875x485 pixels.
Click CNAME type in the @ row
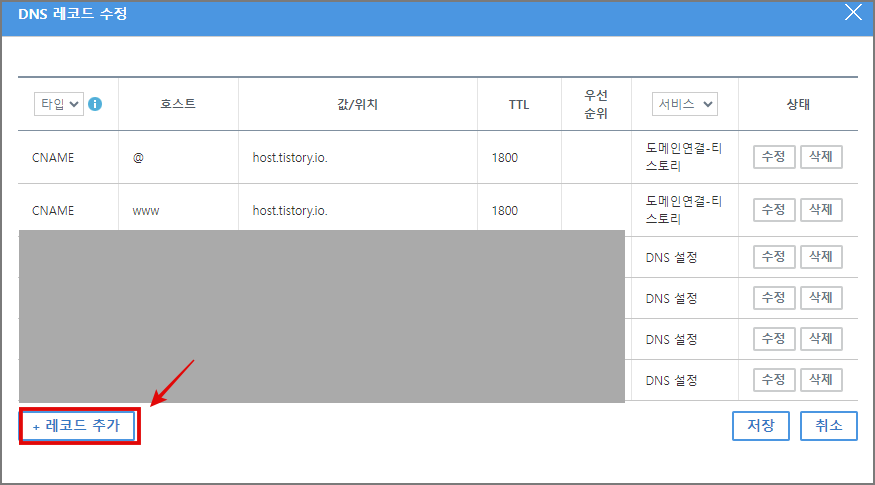pyautogui.click(x=53, y=158)
